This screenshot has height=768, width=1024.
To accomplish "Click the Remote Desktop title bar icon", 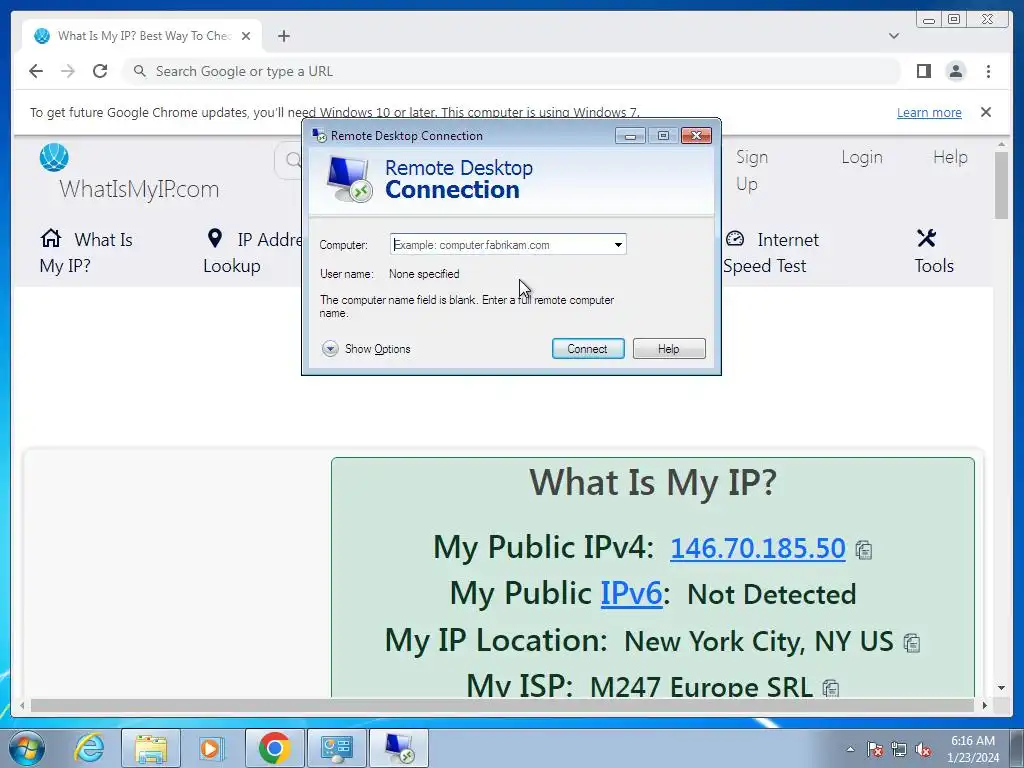I will (x=319, y=135).
